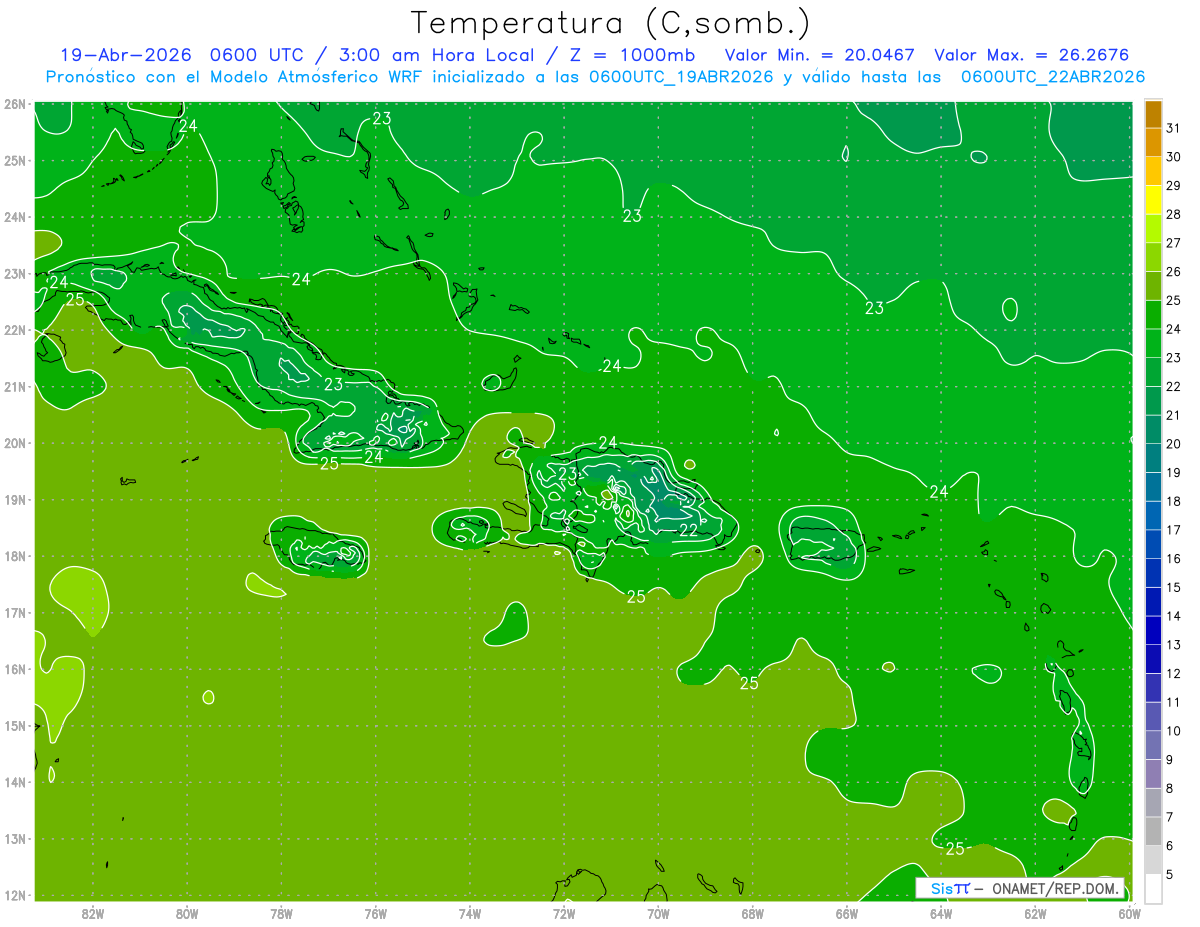Pick the white swatch at the legend bottom
1200x927 pixels.
click(1153, 888)
